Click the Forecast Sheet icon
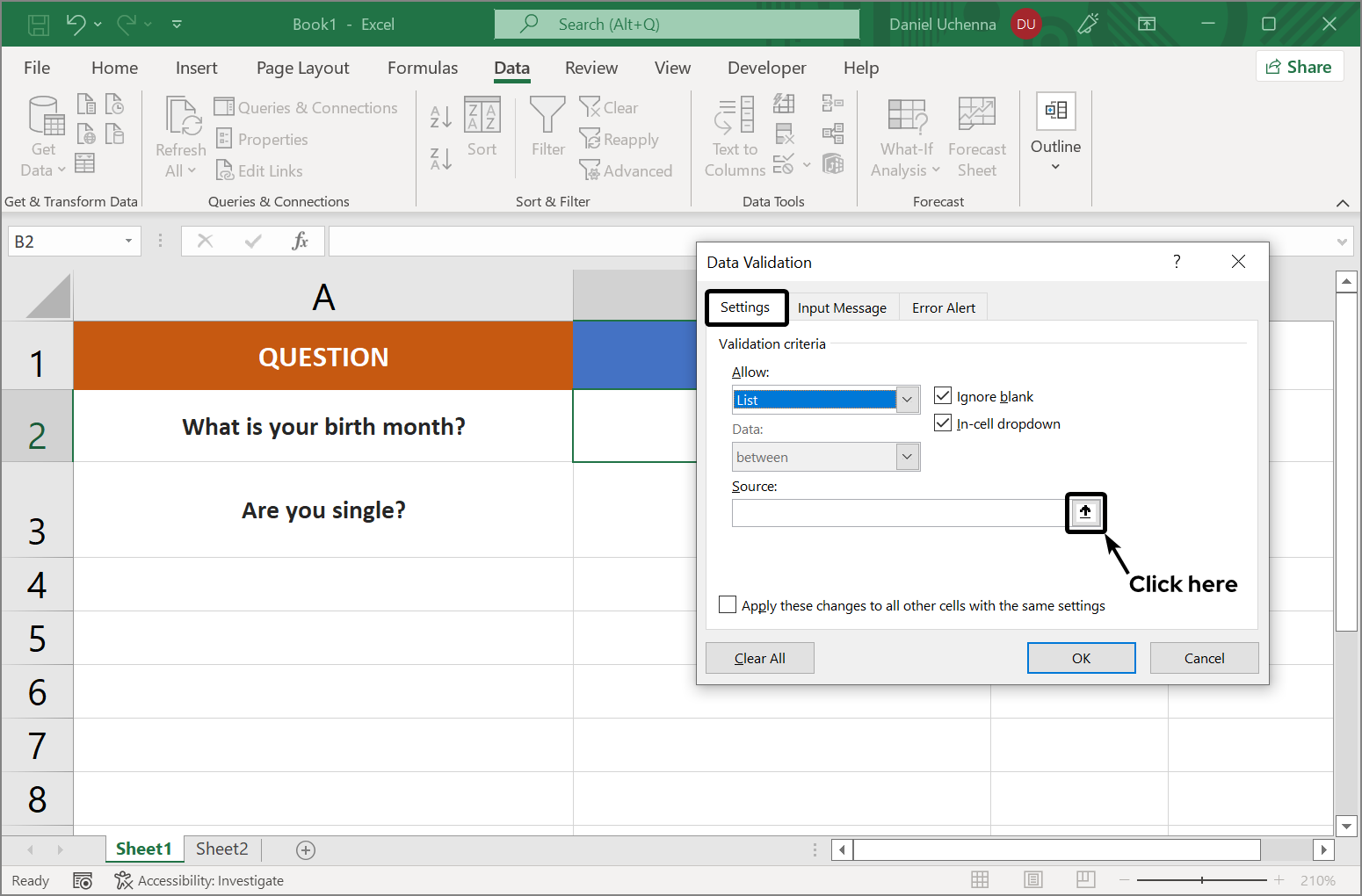1362x896 pixels. 976,134
